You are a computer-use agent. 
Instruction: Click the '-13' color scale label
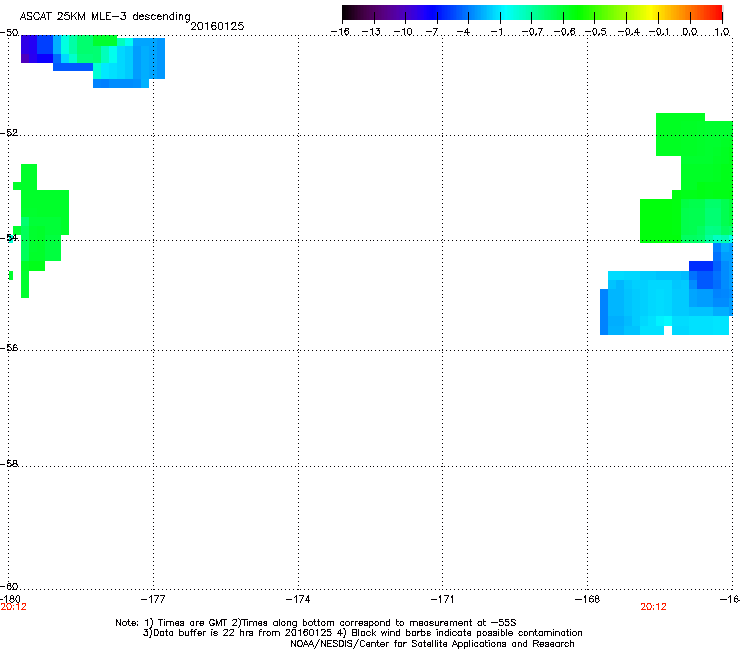point(371,32)
